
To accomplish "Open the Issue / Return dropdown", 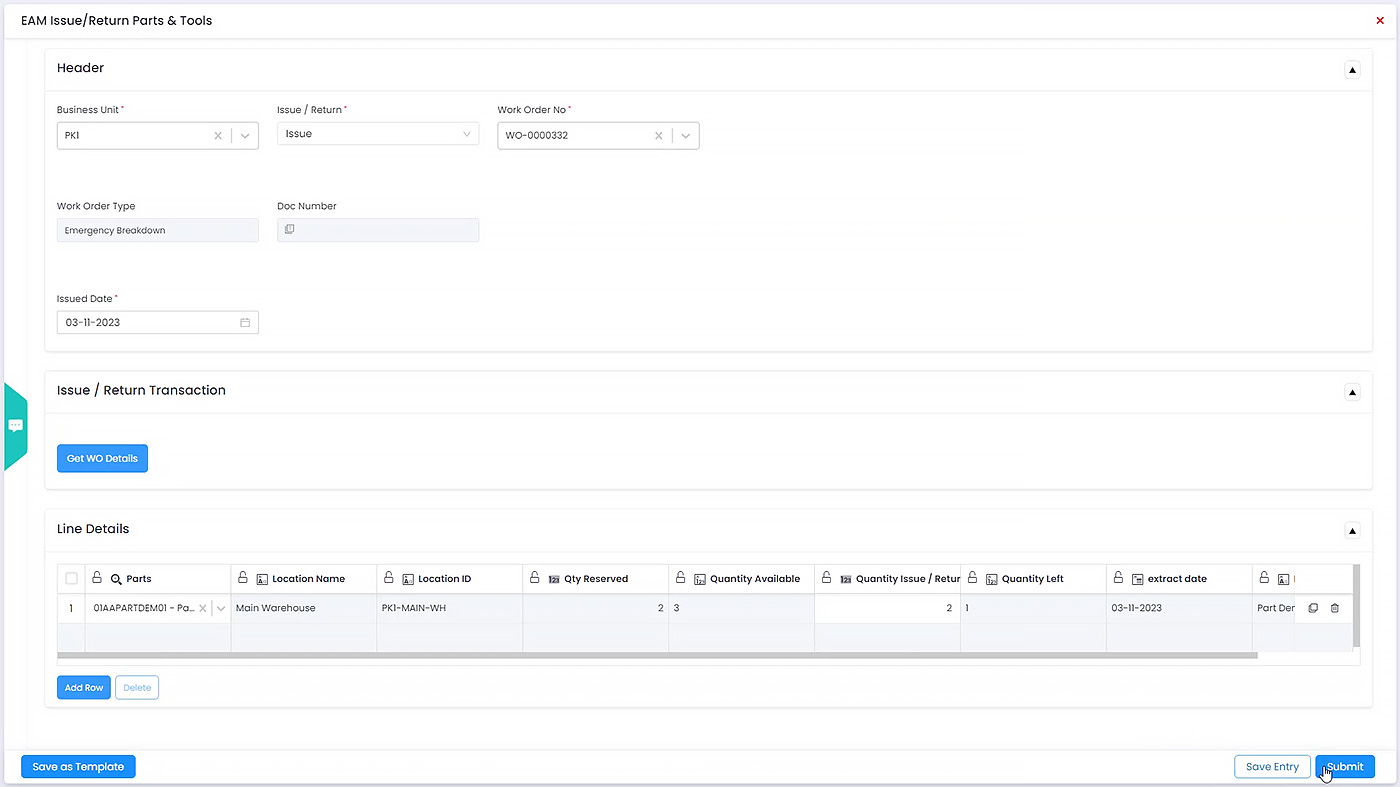I will (466, 134).
